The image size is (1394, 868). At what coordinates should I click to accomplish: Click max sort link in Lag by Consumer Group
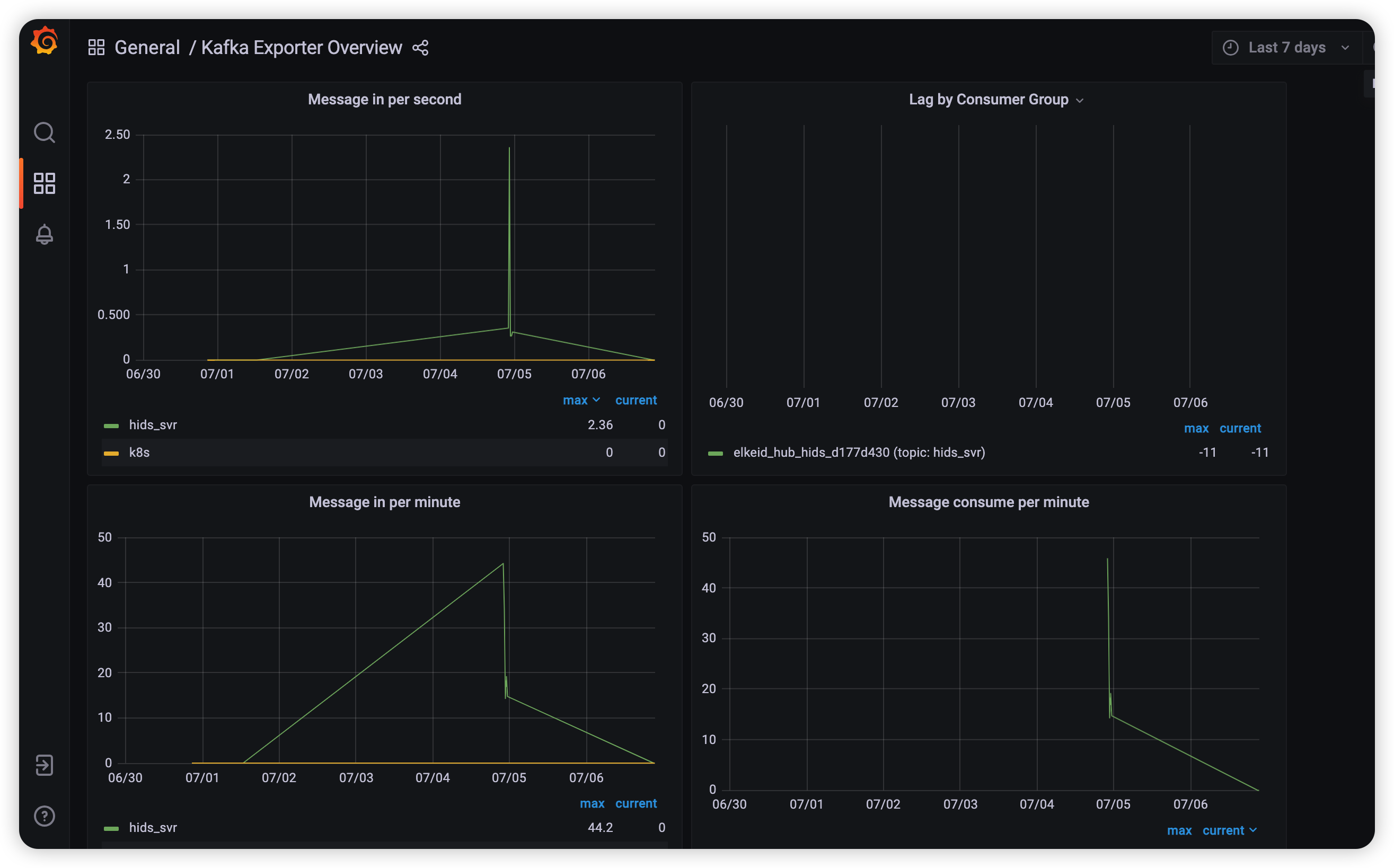click(1196, 428)
